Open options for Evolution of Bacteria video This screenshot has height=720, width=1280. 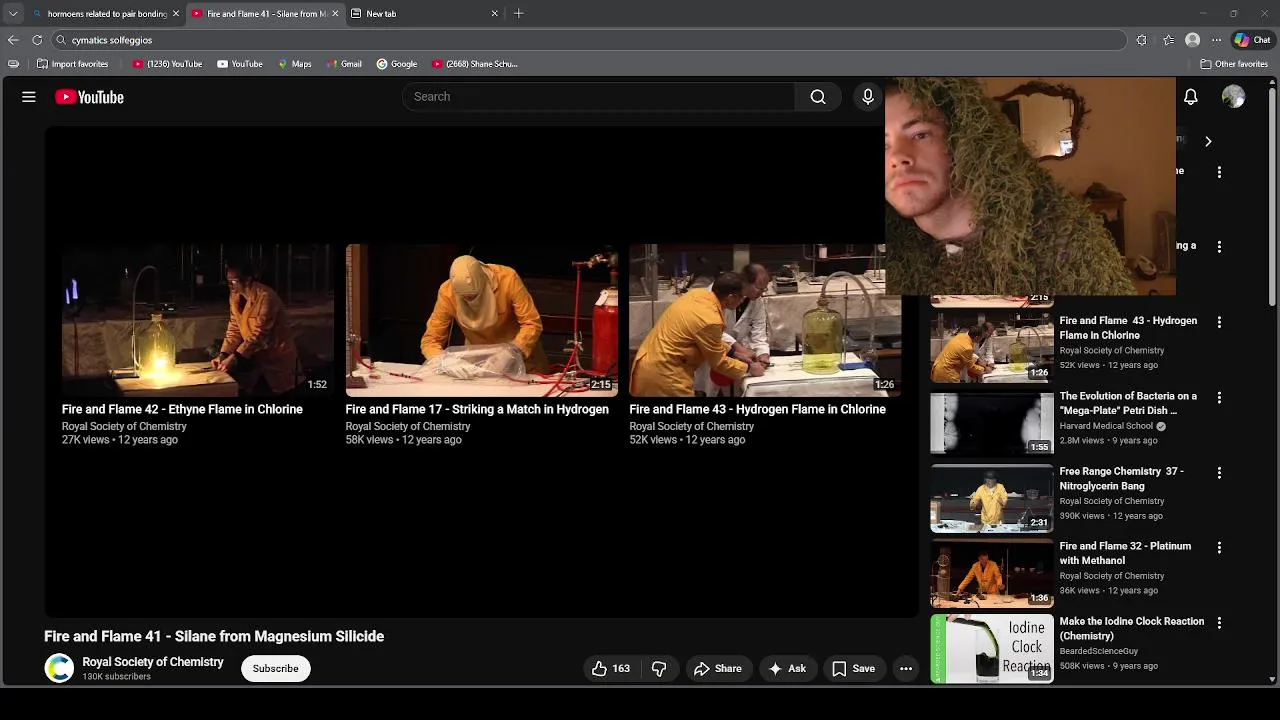pyautogui.click(x=1219, y=397)
